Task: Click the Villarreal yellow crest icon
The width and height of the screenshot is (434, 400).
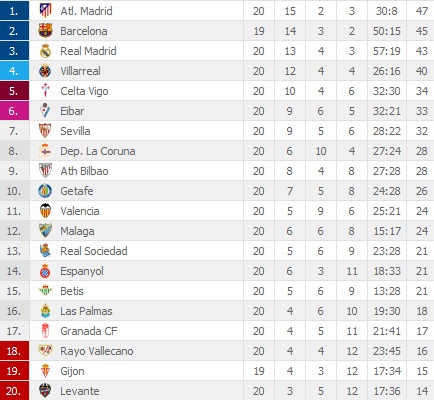Action: coord(45,71)
